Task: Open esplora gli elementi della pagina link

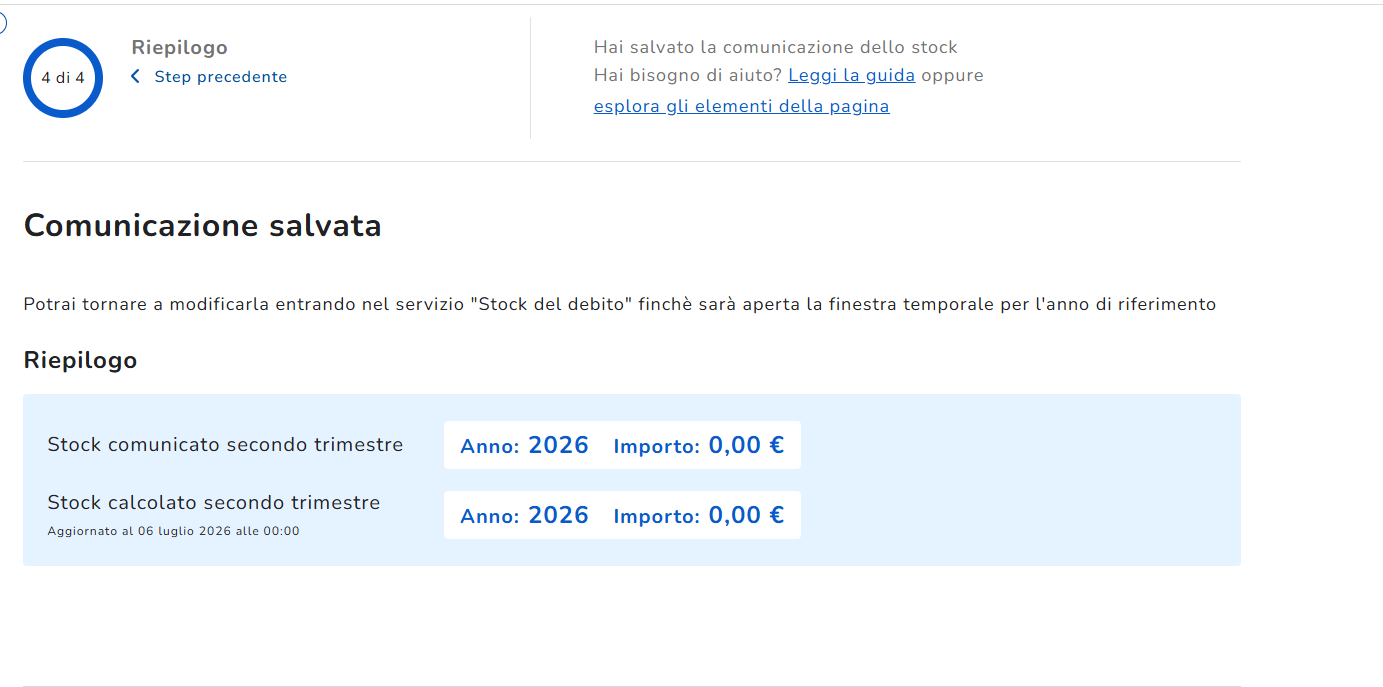Action: point(741,106)
